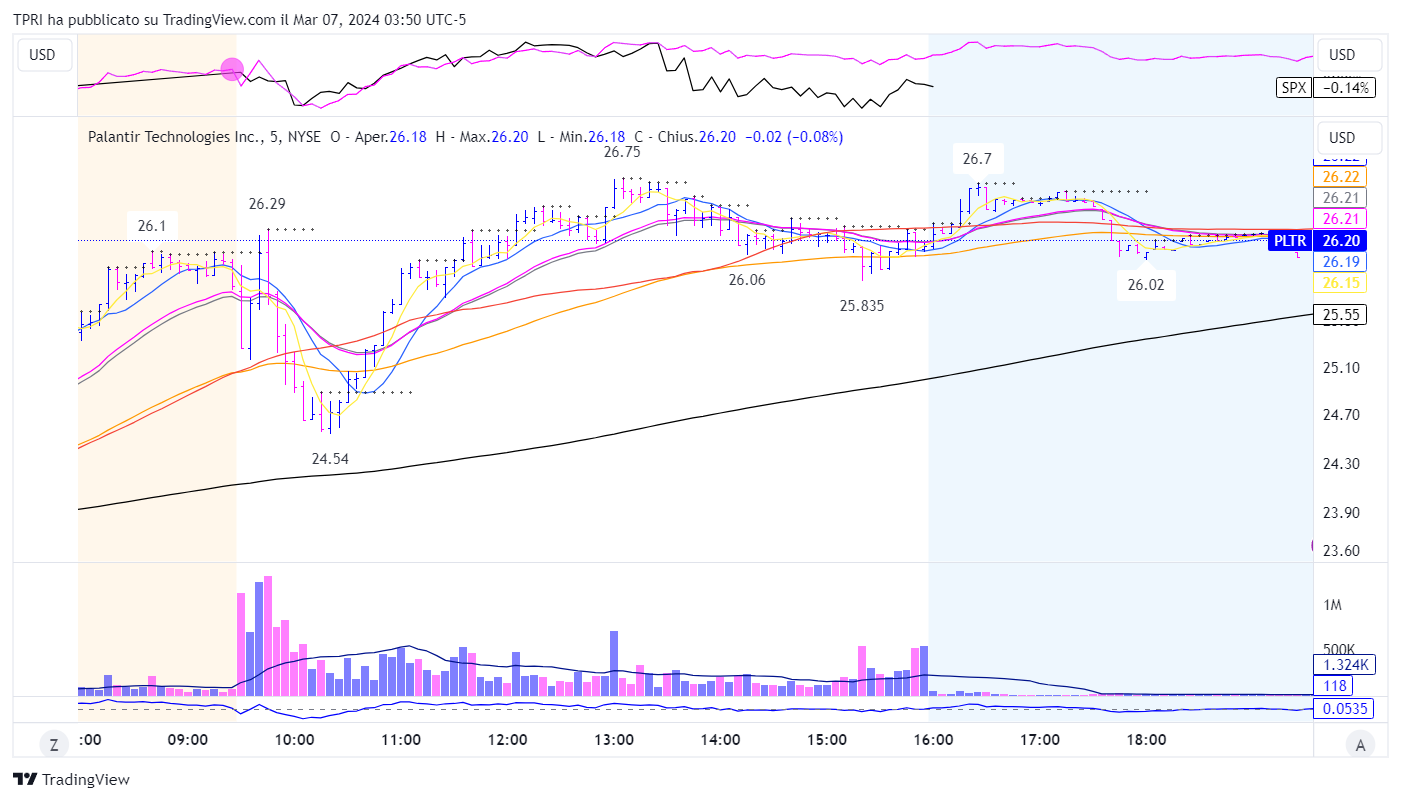Viewport: 1401px width, 801px height.
Task: Open the TPRI published on TradingView.com header text
Action: tap(239, 19)
